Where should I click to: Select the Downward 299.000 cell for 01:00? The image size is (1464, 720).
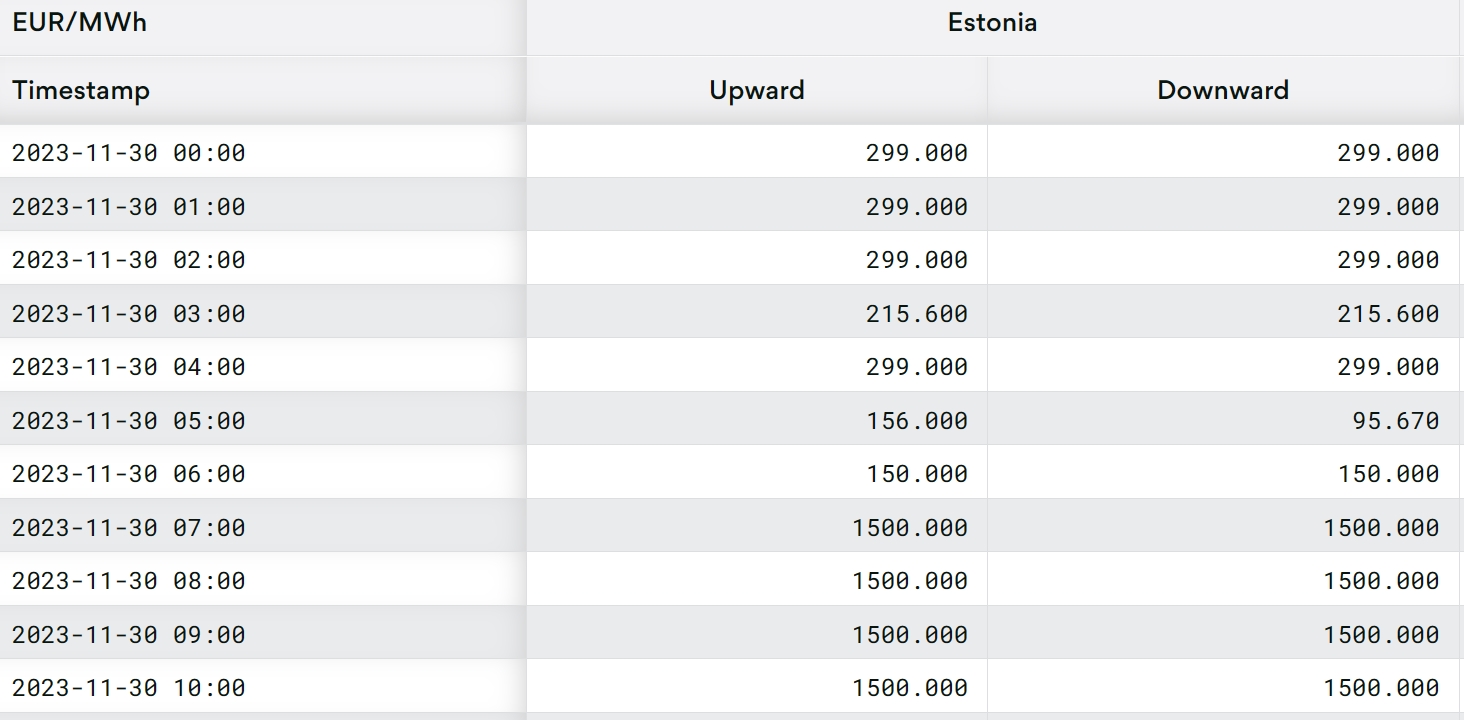pyautogui.click(x=1388, y=207)
